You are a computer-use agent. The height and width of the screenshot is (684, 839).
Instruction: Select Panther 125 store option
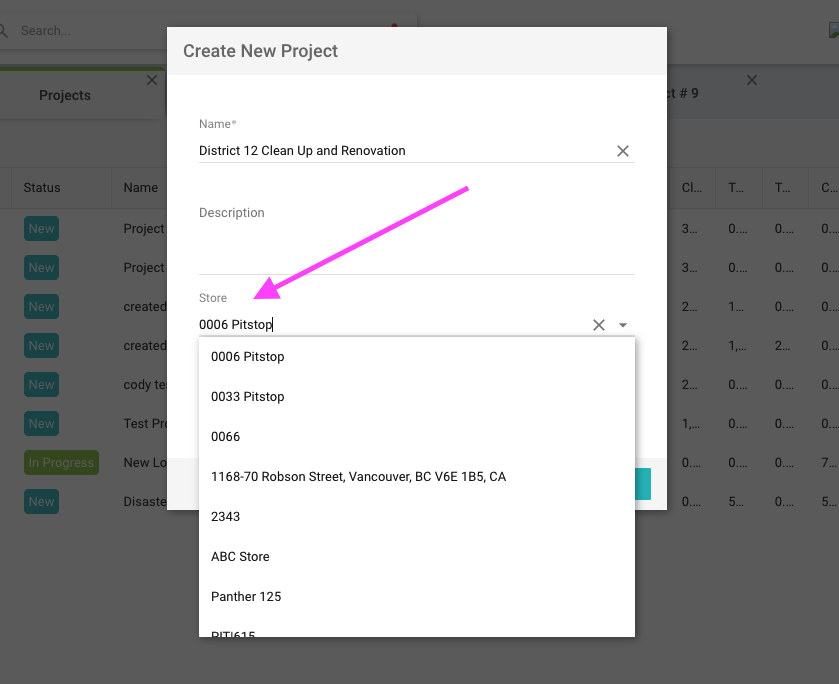point(246,597)
